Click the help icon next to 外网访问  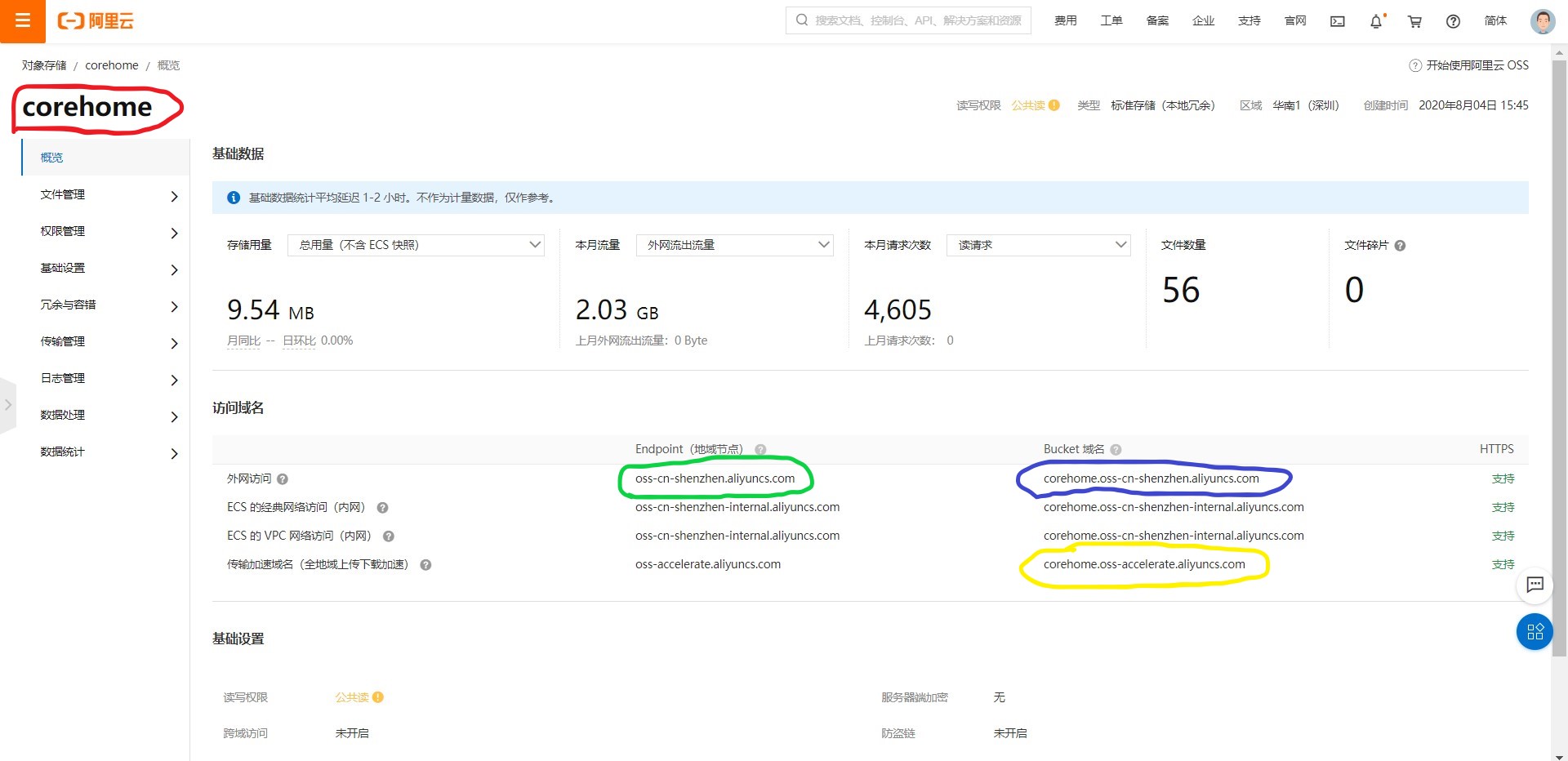pyautogui.click(x=283, y=479)
